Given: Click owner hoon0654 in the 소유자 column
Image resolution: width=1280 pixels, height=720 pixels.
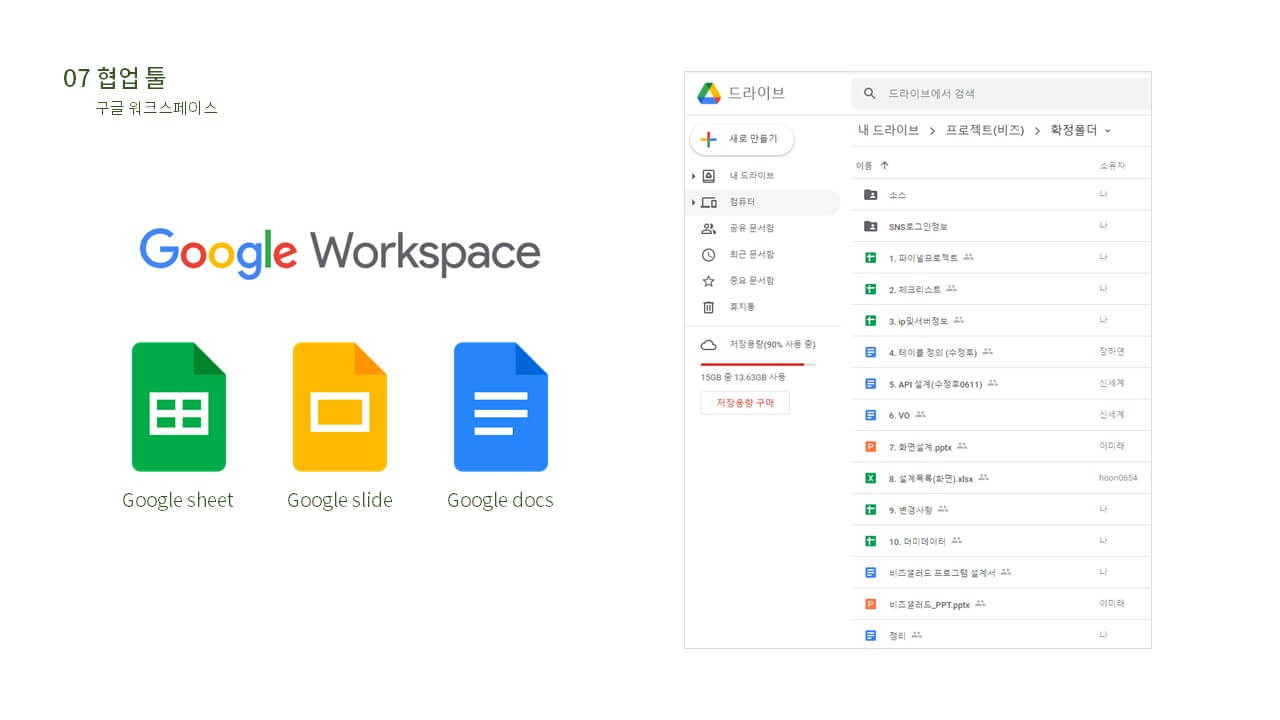Looking at the screenshot, I should coord(1117,478).
